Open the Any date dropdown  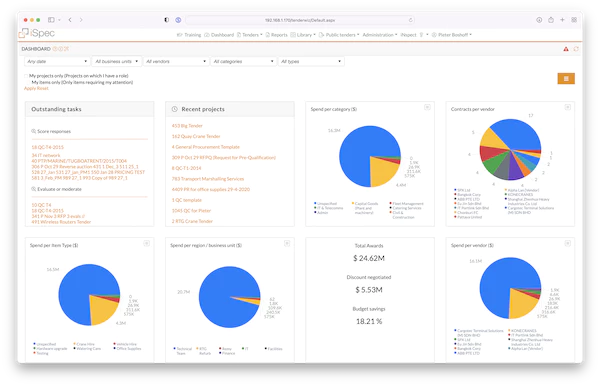pyautogui.click(x=57, y=61)
